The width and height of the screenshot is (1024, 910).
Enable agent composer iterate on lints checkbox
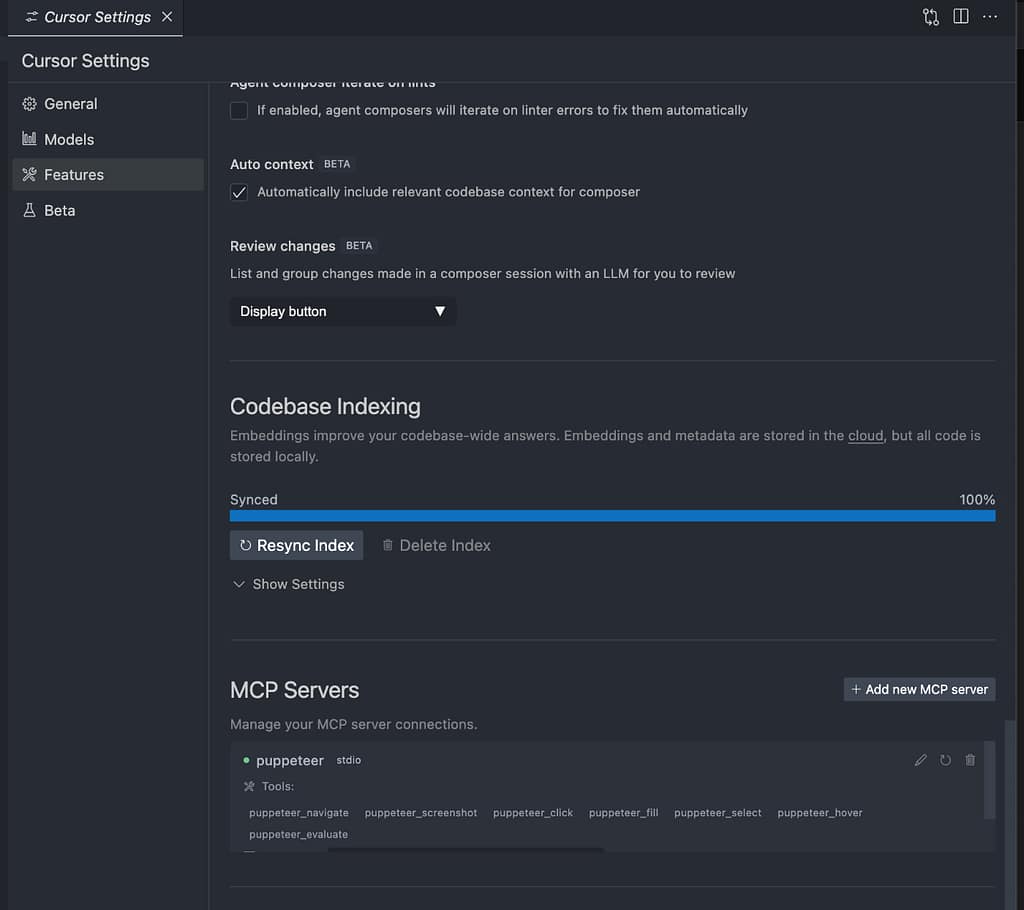pyautogui.click(x=239, y=110)
